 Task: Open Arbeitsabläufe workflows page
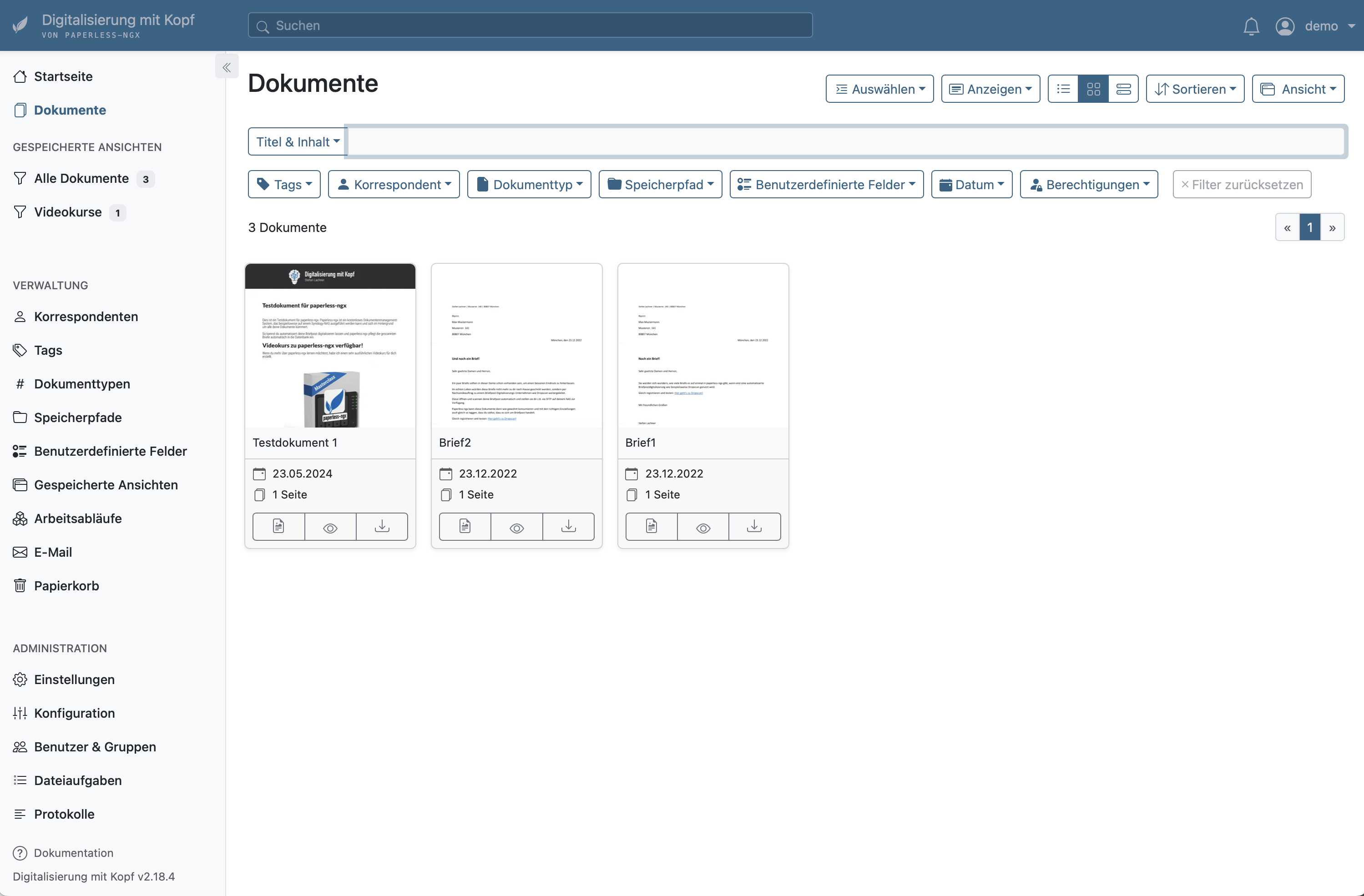[x=77, y=518]
